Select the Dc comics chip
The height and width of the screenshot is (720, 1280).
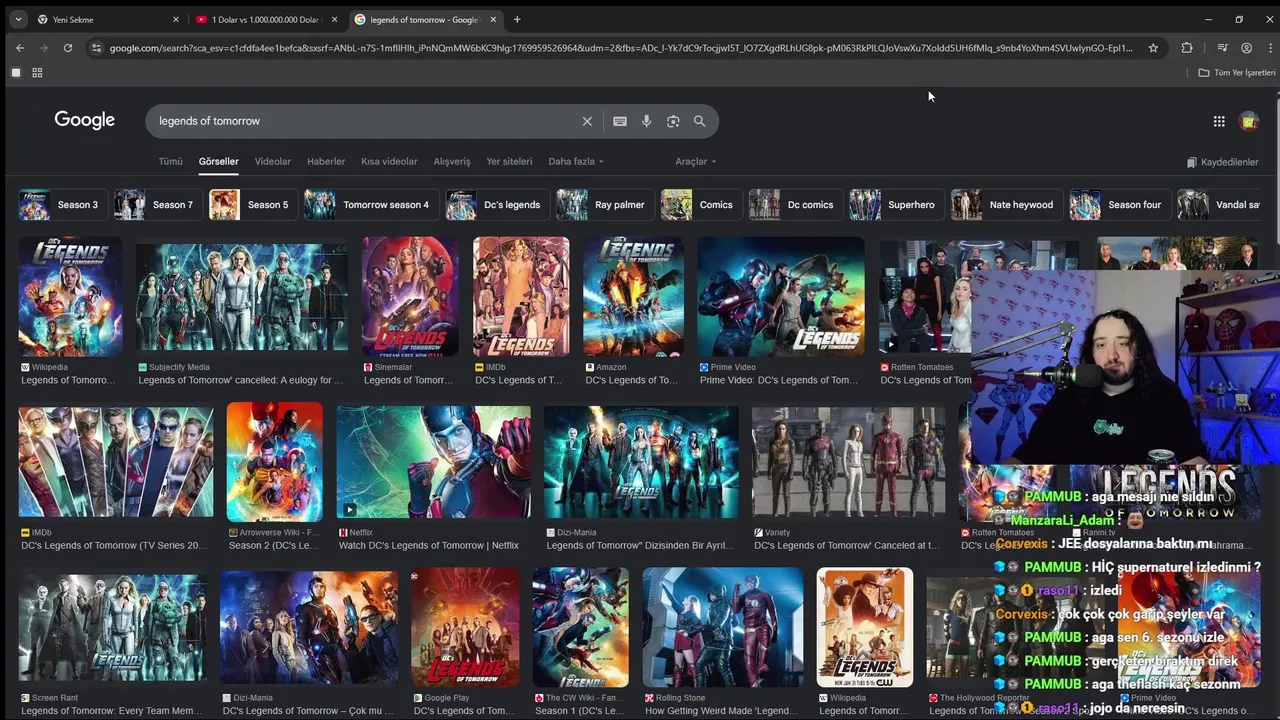[x=794, y=205]
